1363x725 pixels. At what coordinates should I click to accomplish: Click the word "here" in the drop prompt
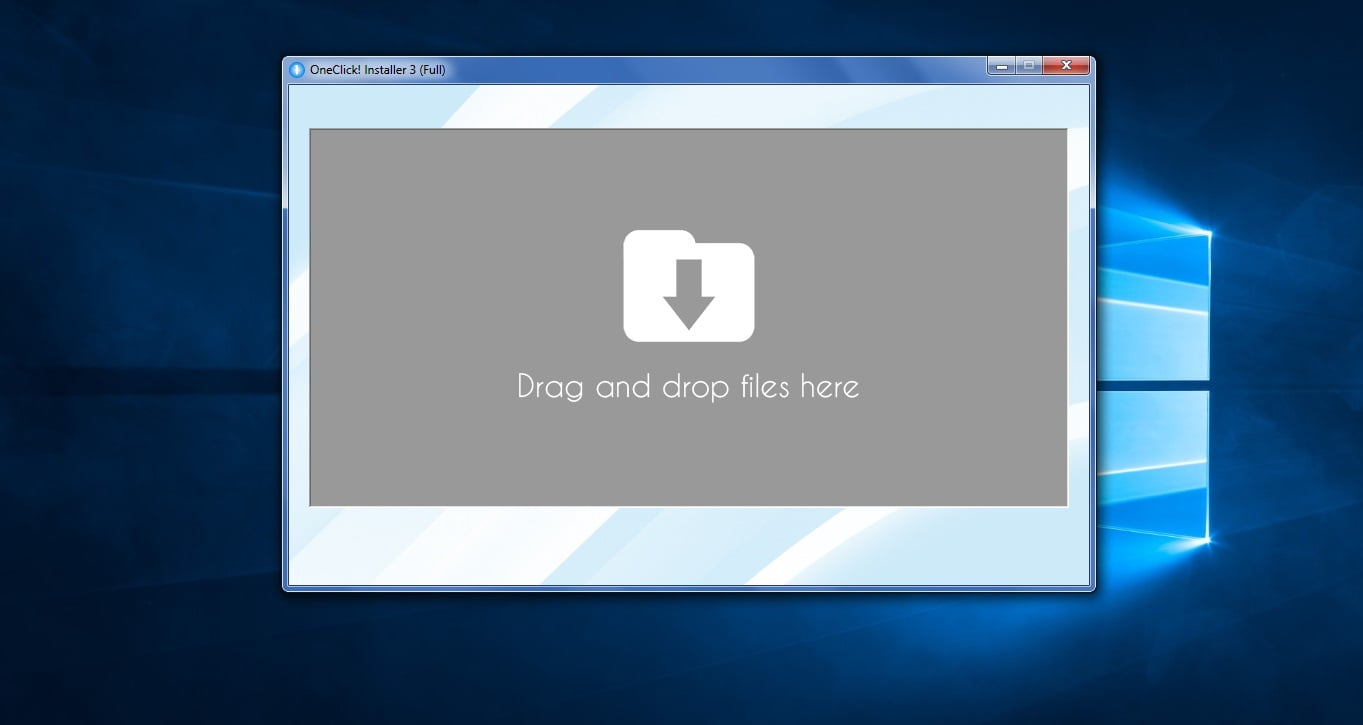[x=829, y=386]
